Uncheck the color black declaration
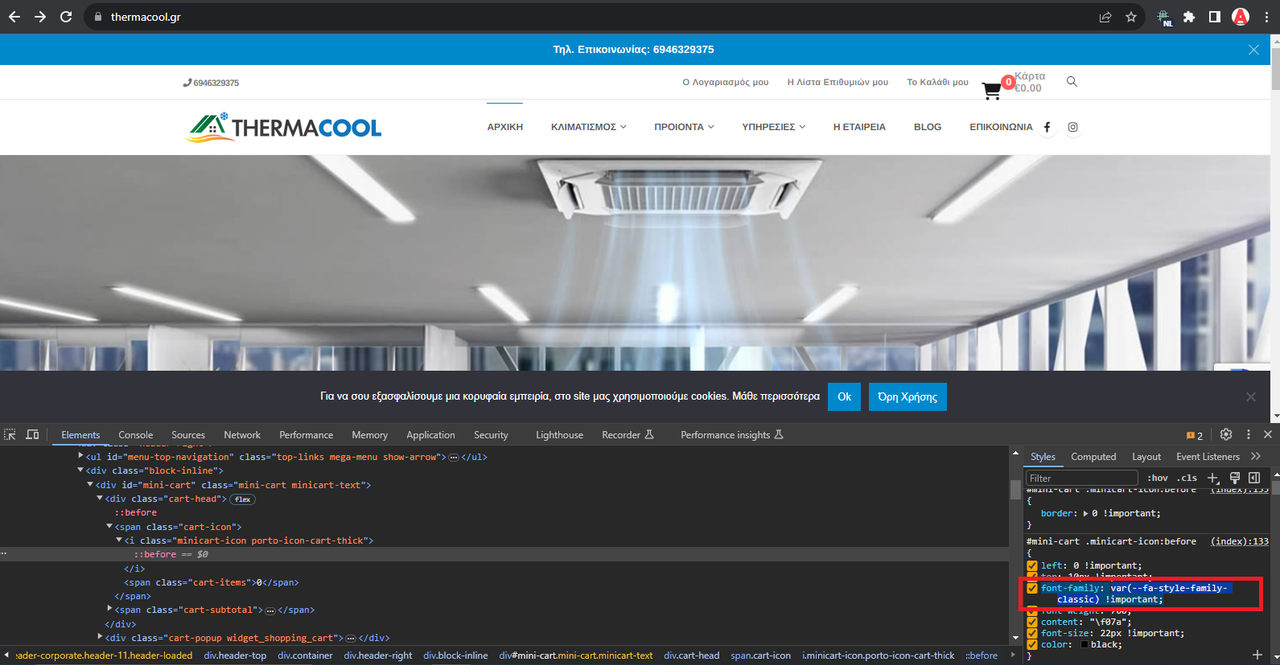Screen dimensions: 1280x665 (x=1033, y=644)
